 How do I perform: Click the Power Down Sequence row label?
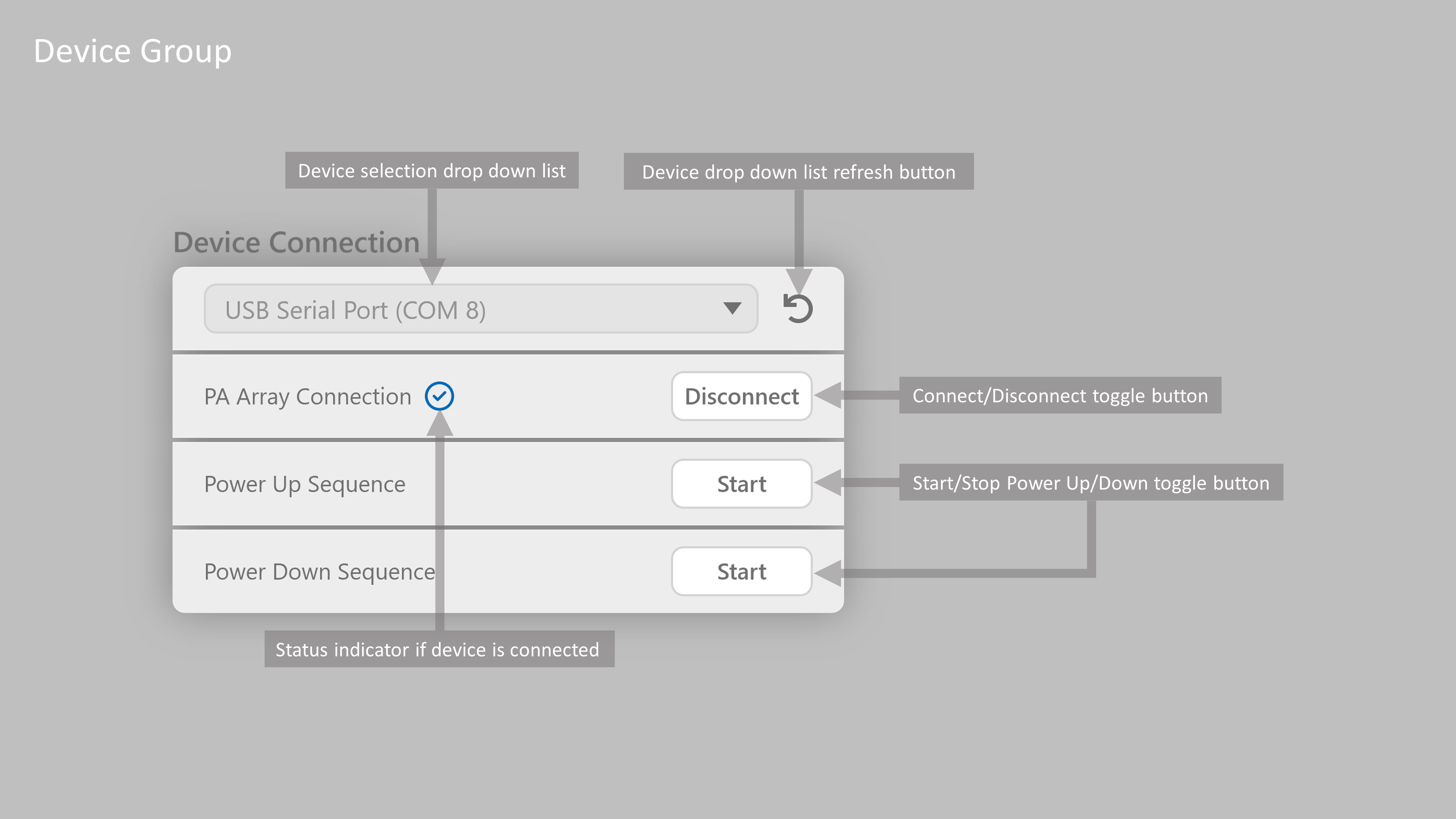319,571
